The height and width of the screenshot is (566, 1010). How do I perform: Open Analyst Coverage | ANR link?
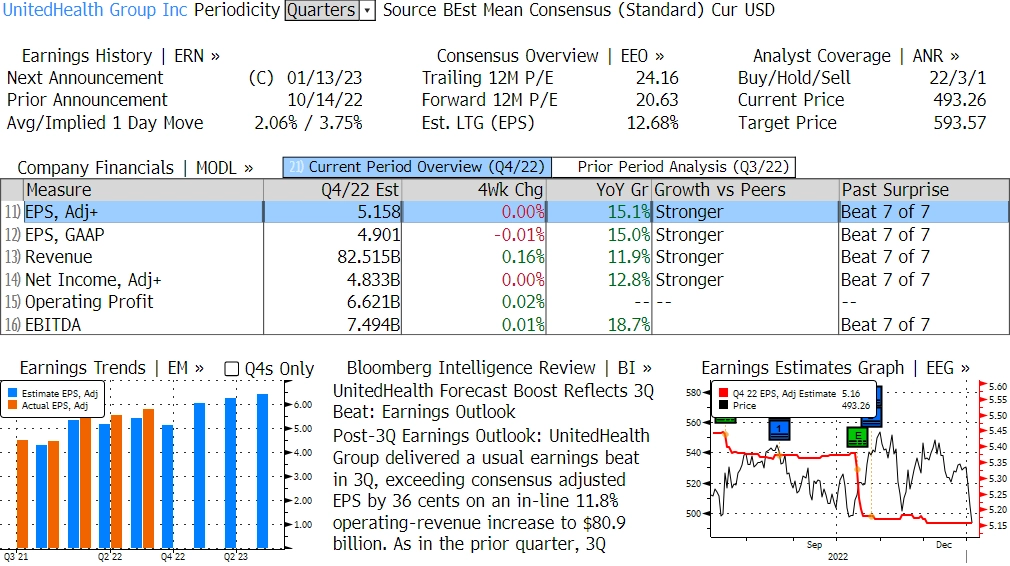tap(856, 56)
